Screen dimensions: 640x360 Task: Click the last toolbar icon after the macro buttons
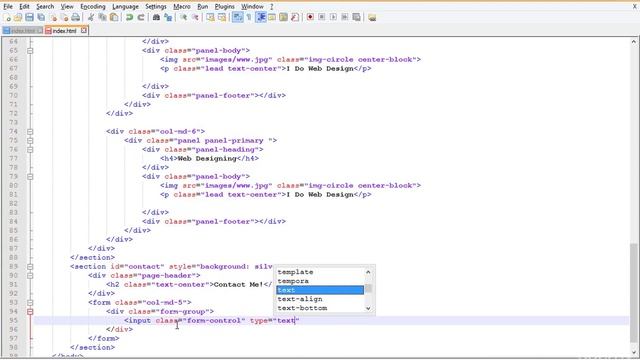tap(372, 17)
